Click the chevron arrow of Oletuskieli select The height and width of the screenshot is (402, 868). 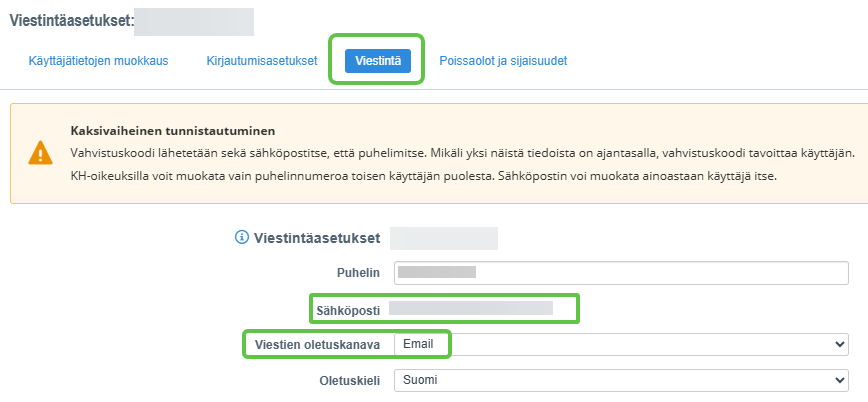click(x=838, y=381)
